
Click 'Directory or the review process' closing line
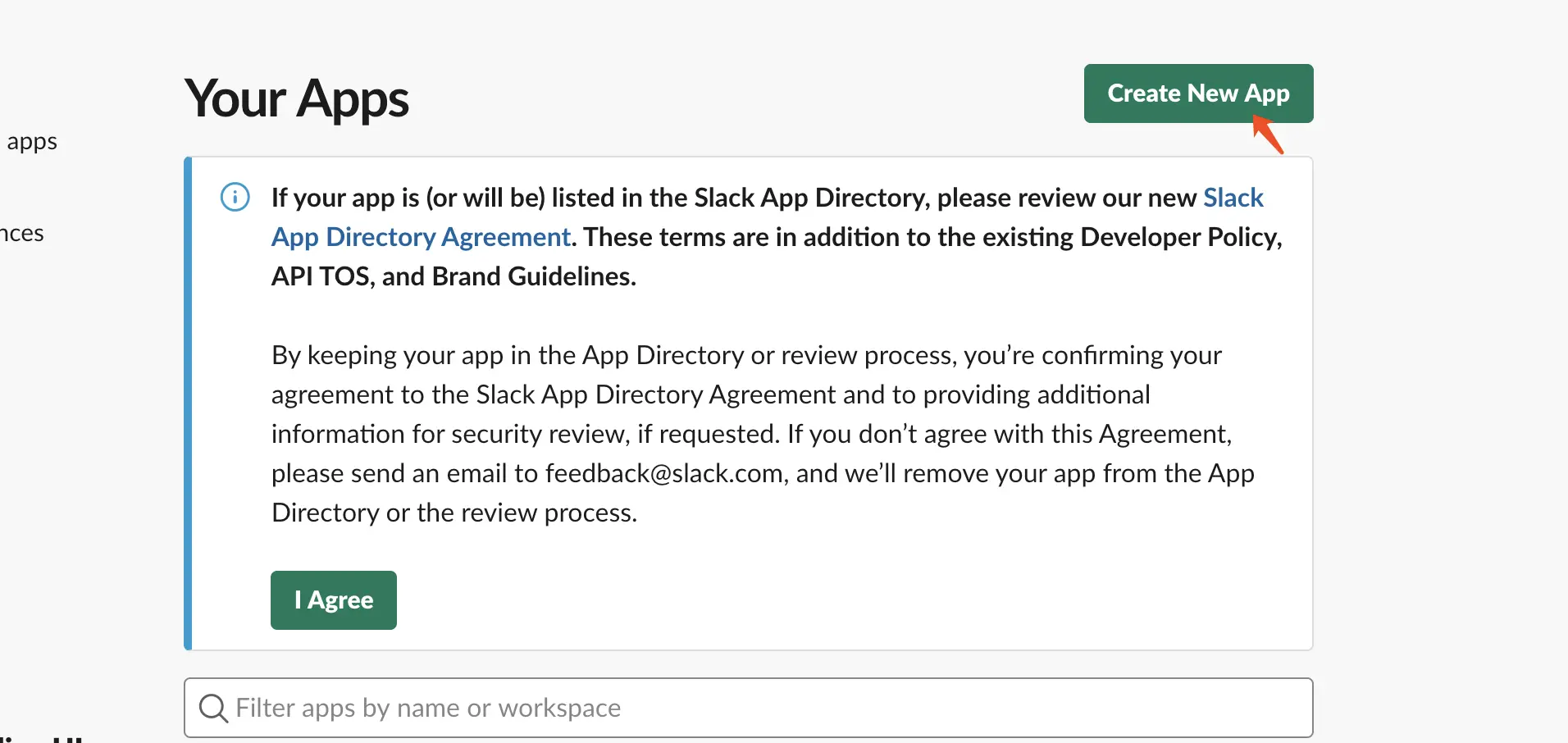click(x=454, y=513)
